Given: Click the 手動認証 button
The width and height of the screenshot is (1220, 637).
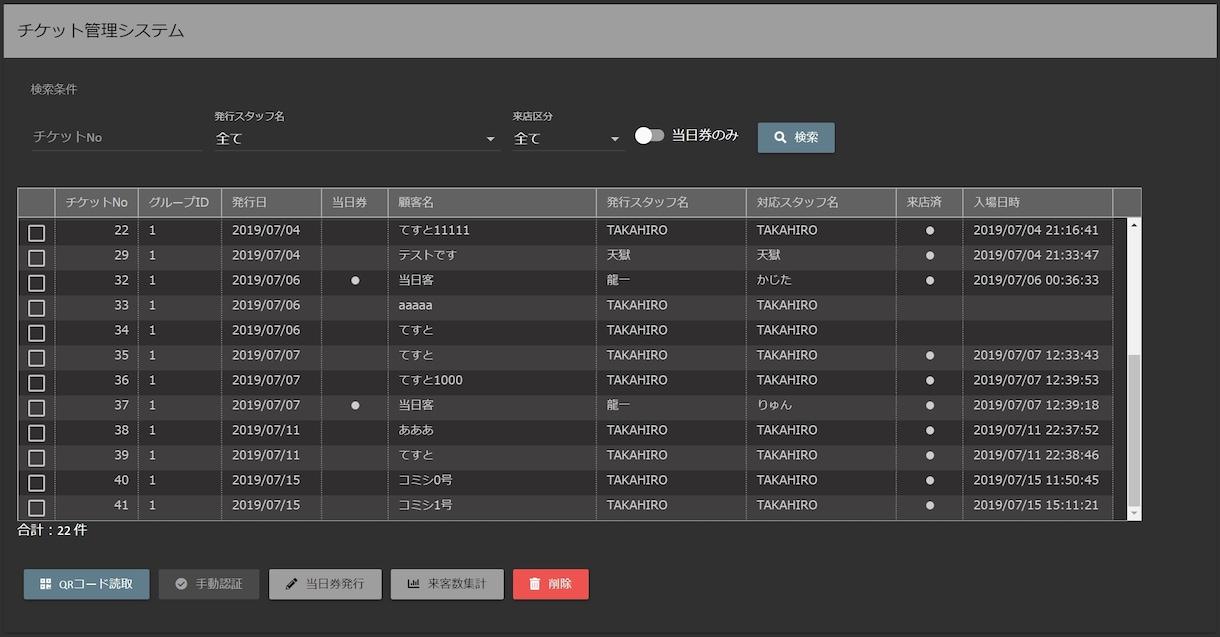Looking at the screenshot, I should click(x=209, y=584).
